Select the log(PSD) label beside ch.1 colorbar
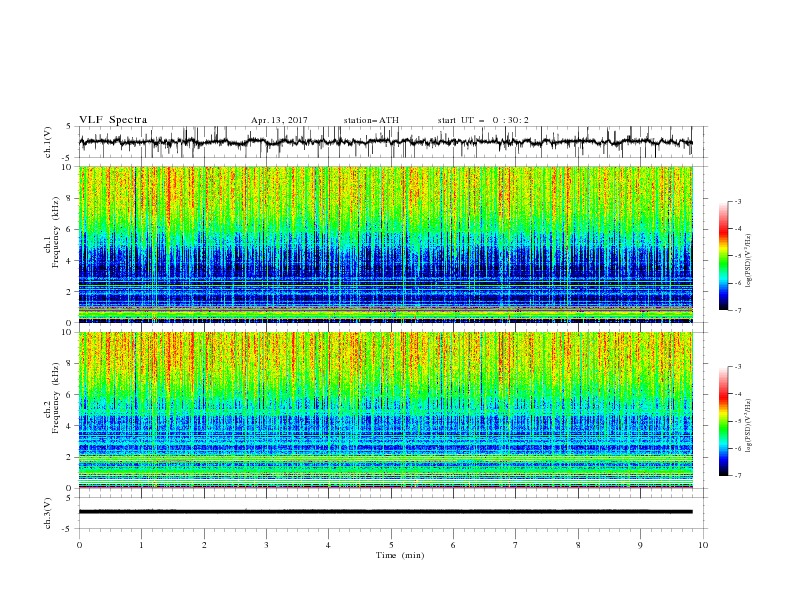The height and width of the screenshot is (612, 792). 748,261
